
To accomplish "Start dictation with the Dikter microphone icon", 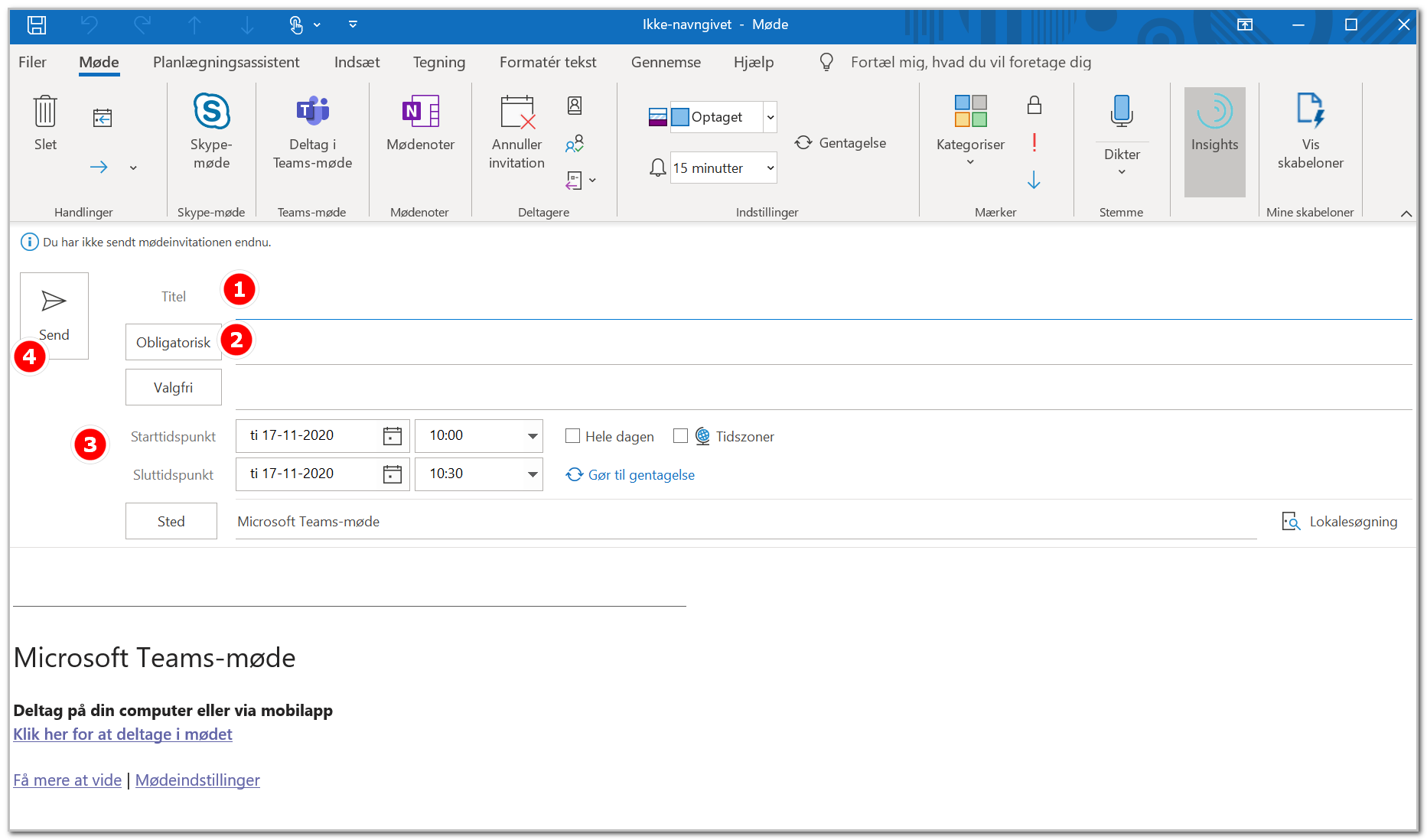I will (x=1122, y=111).
